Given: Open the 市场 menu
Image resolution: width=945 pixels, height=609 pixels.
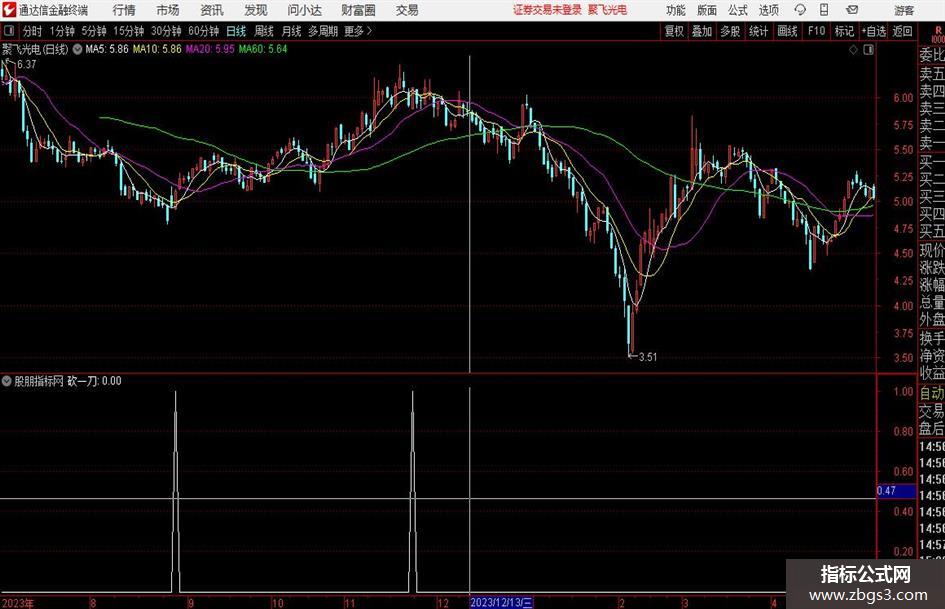Looking at the screenshot, I should click(168, 10).
